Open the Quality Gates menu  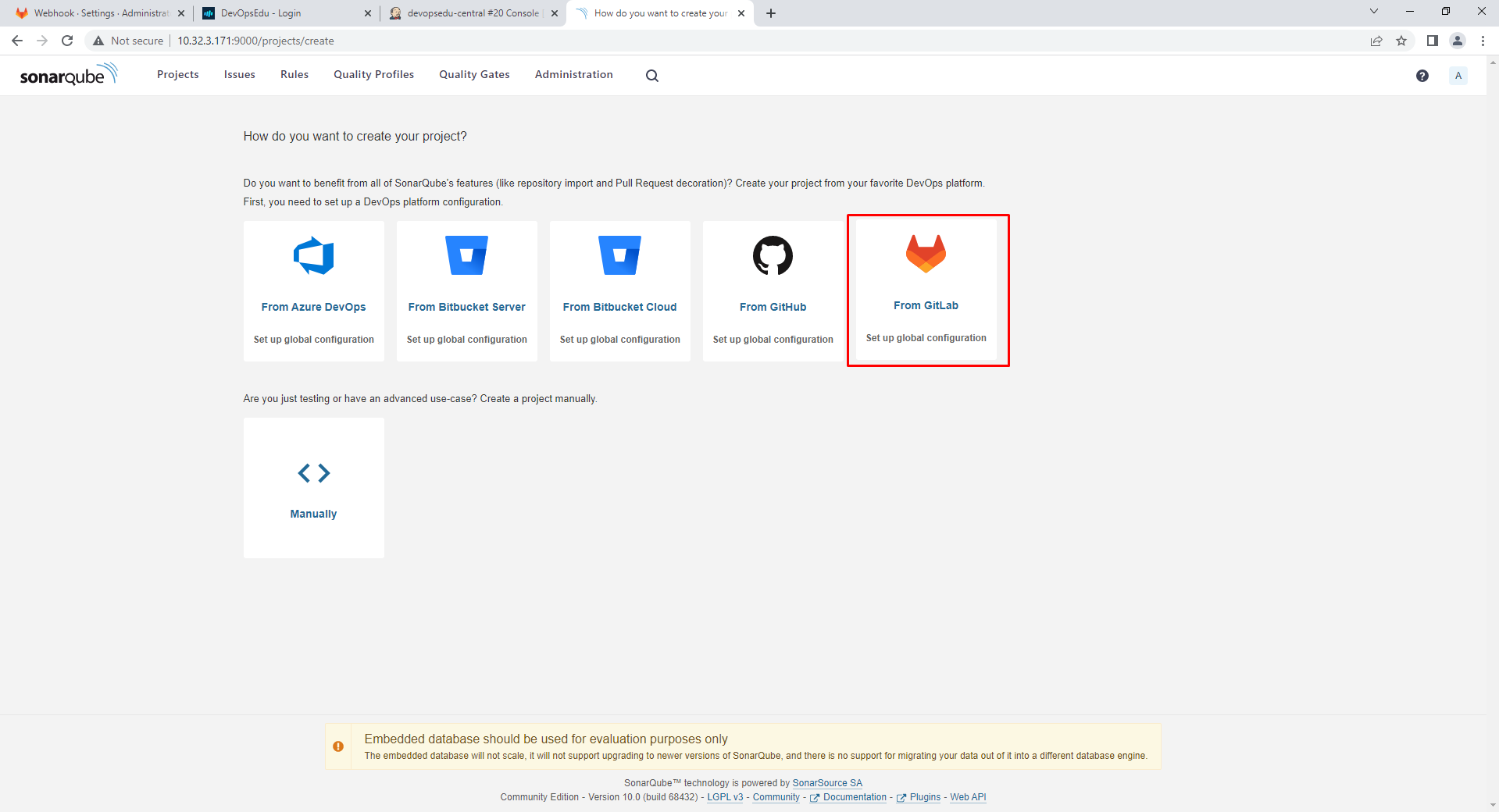coord(474,74)
